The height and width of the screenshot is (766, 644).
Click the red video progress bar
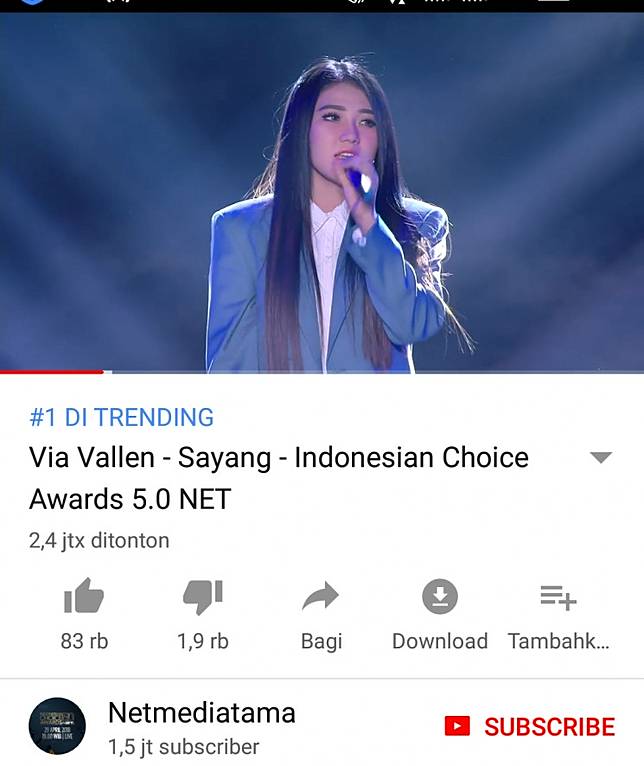coord(51,372)
